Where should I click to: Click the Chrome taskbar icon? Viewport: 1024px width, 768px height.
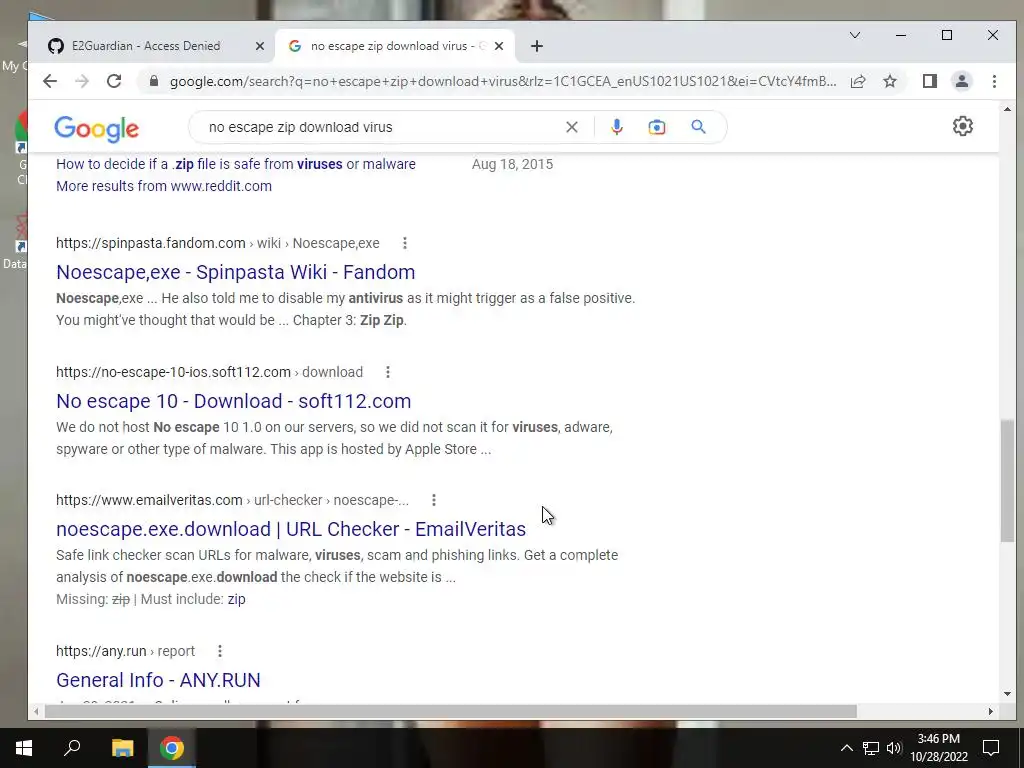(172, 748)
